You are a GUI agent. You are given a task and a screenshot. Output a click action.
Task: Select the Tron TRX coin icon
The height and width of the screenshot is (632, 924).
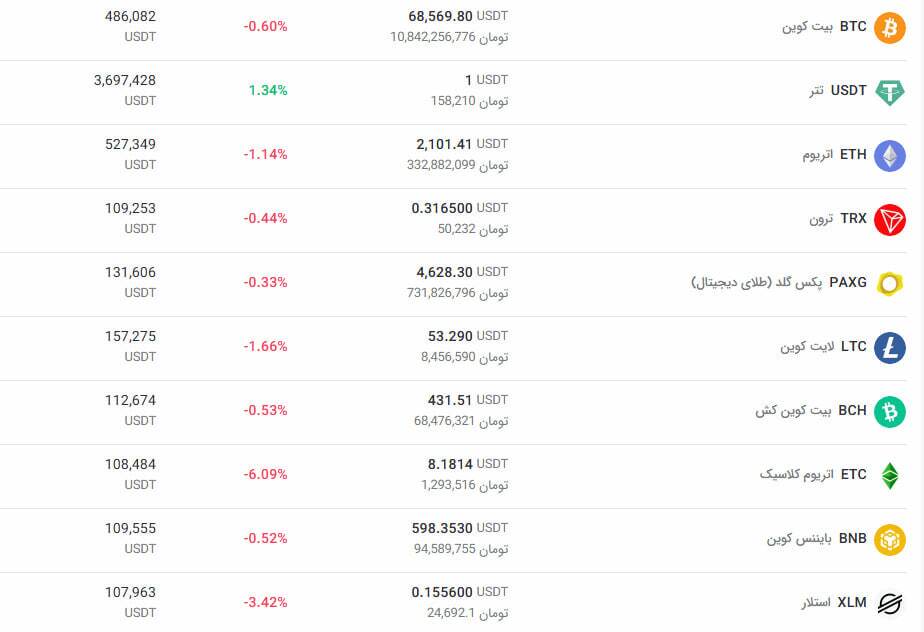pos(889,219)
